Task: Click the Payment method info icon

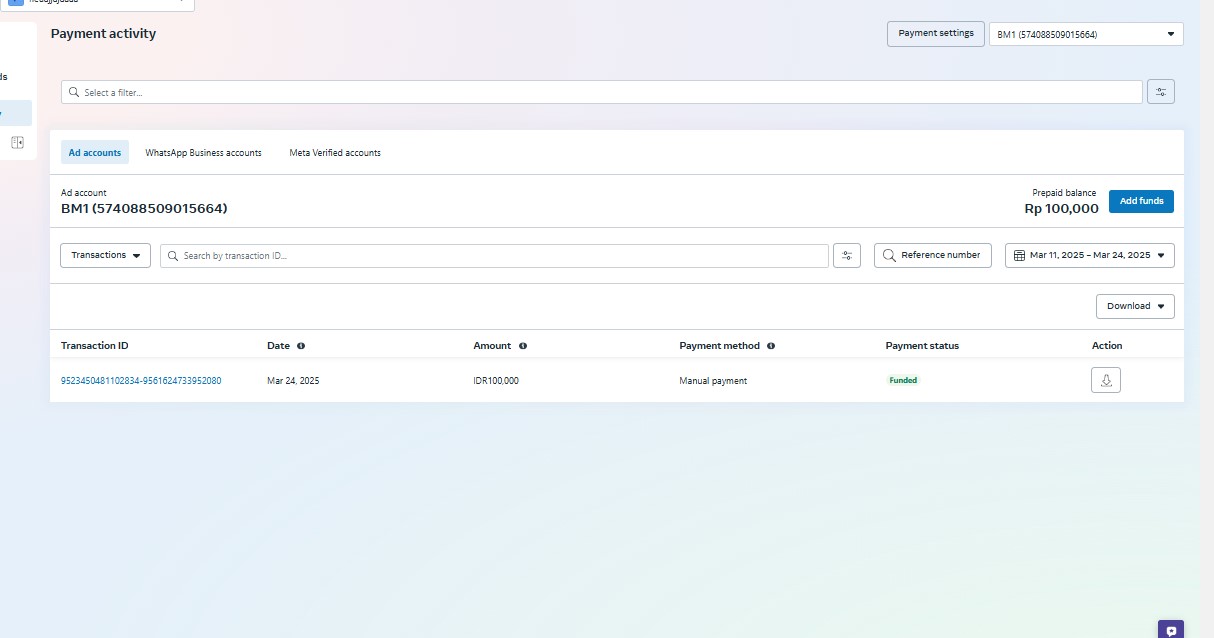Action: coord(771,346)
